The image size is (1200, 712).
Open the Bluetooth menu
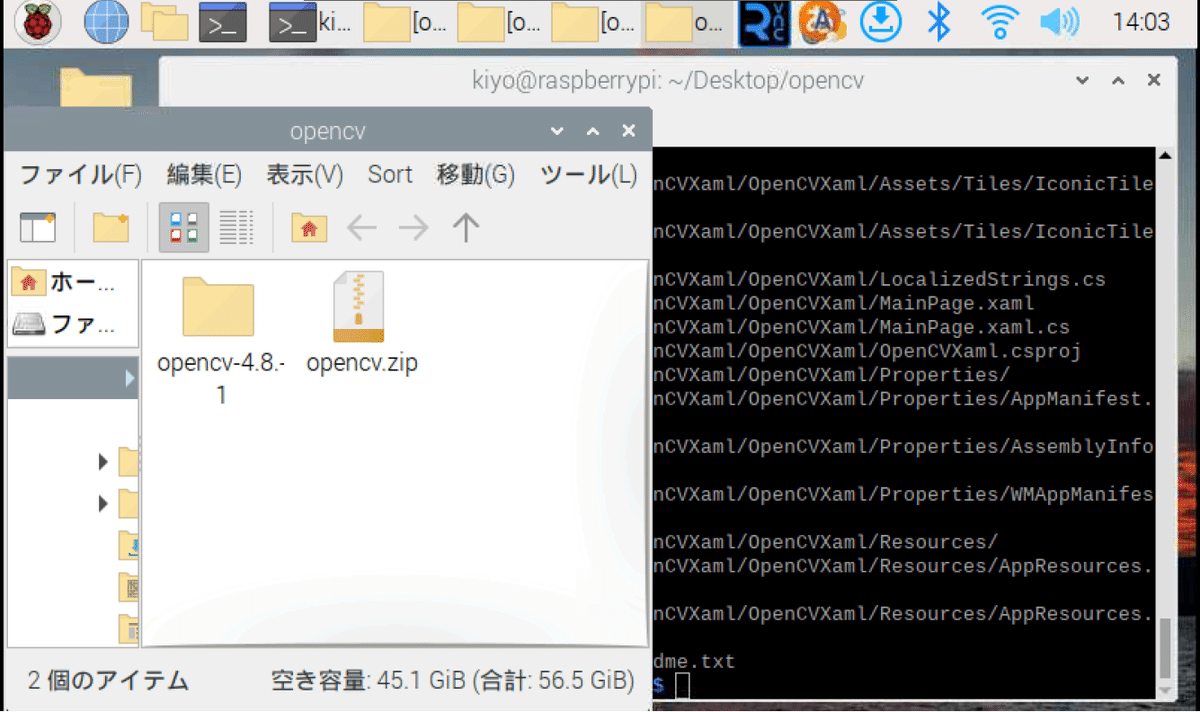(939, 22)
